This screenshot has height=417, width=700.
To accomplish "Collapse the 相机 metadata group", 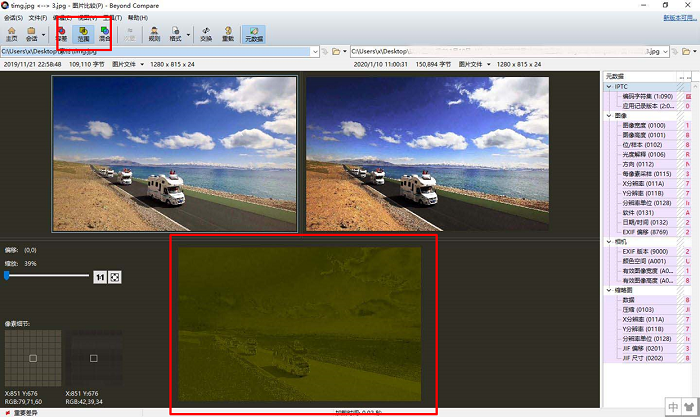I will (x=609, y=242).
